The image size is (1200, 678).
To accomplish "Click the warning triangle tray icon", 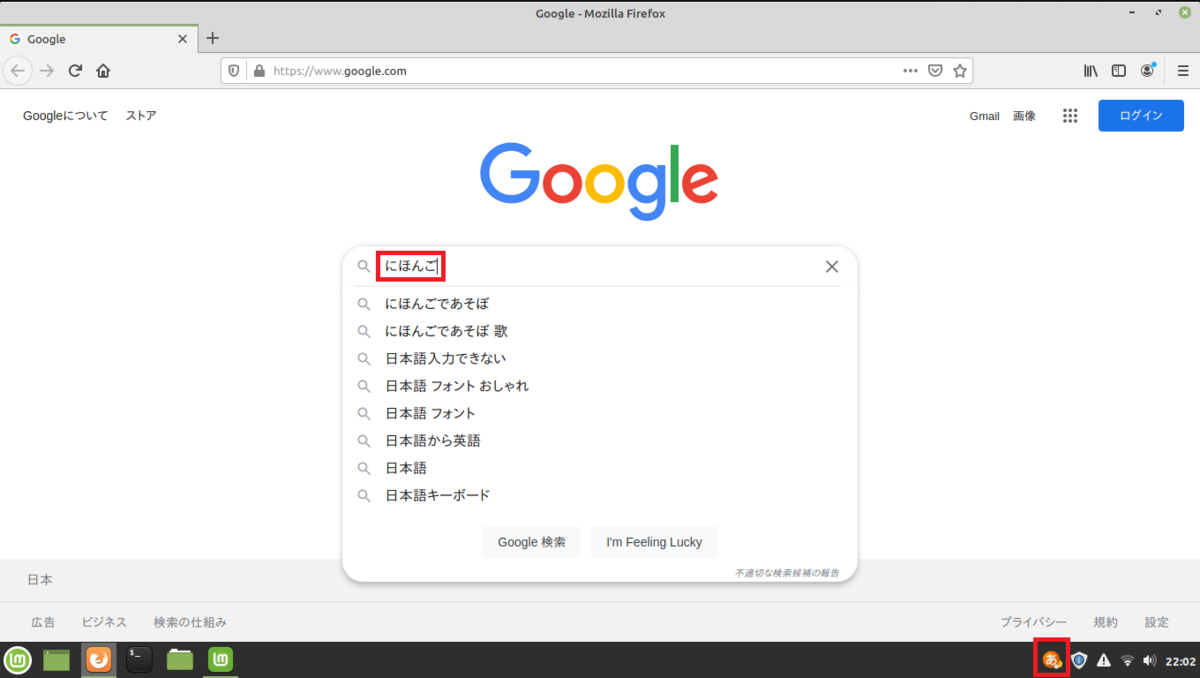I will click(1104, 660).
